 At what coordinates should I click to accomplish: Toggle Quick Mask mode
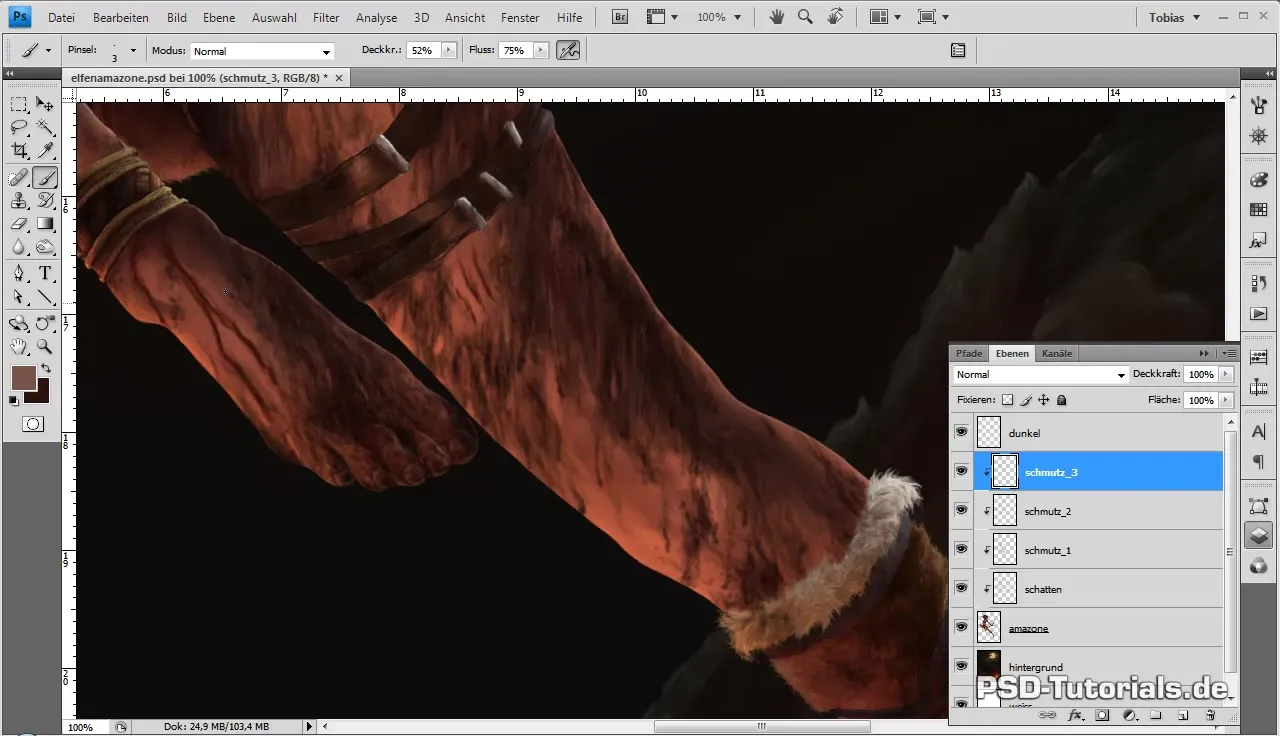32,424
